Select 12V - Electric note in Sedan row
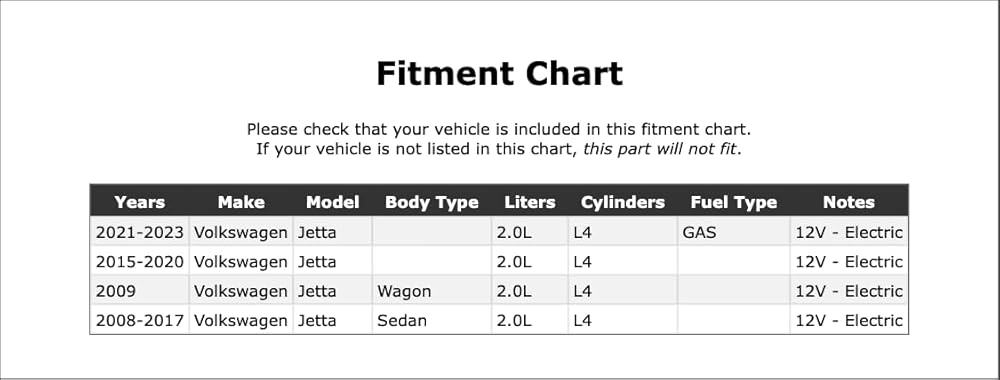The height and width of the screenshot is (380, 1000). point(849,321)
